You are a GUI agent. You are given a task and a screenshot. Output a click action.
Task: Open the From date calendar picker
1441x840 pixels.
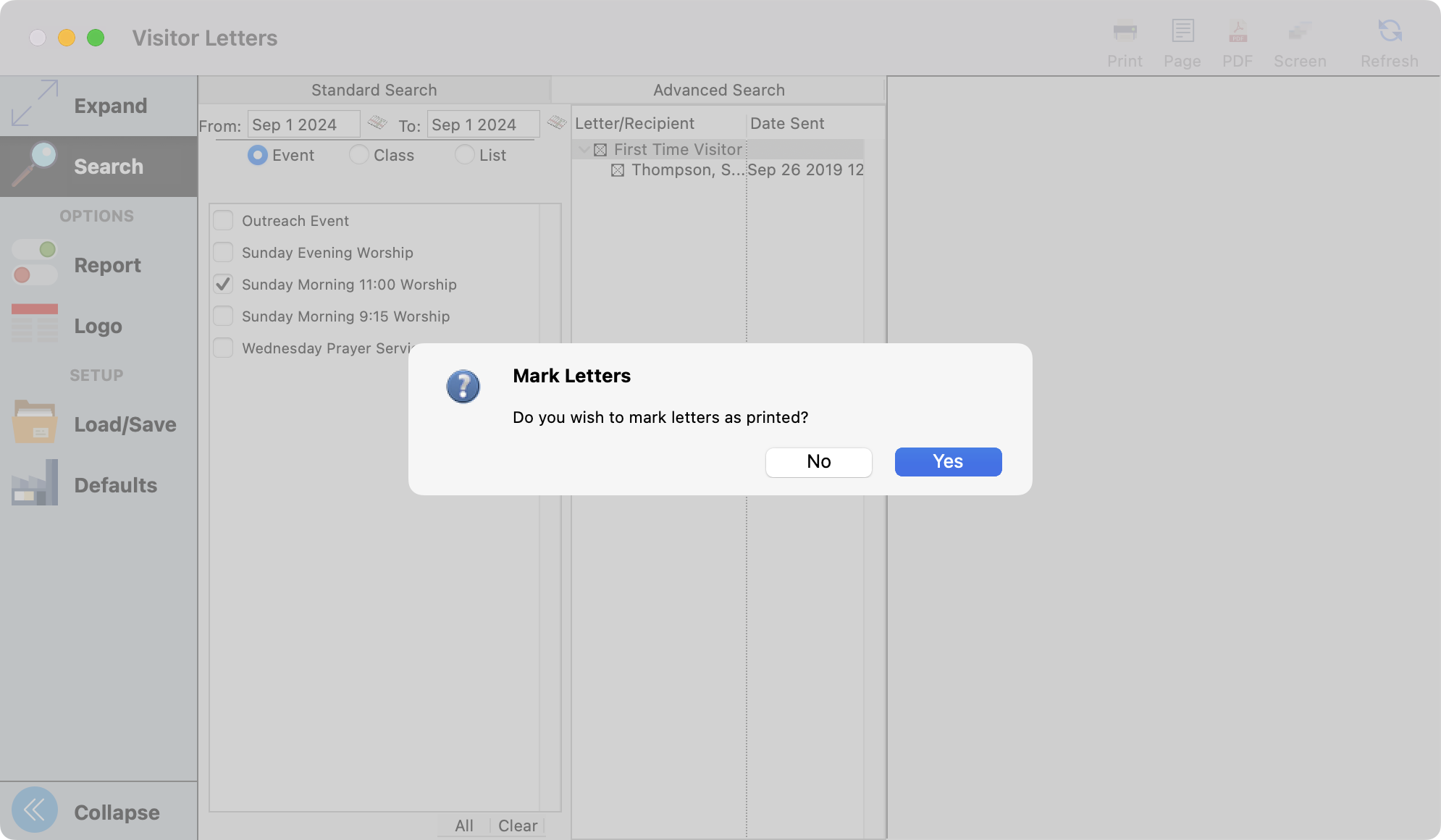[x=377, y=122]
